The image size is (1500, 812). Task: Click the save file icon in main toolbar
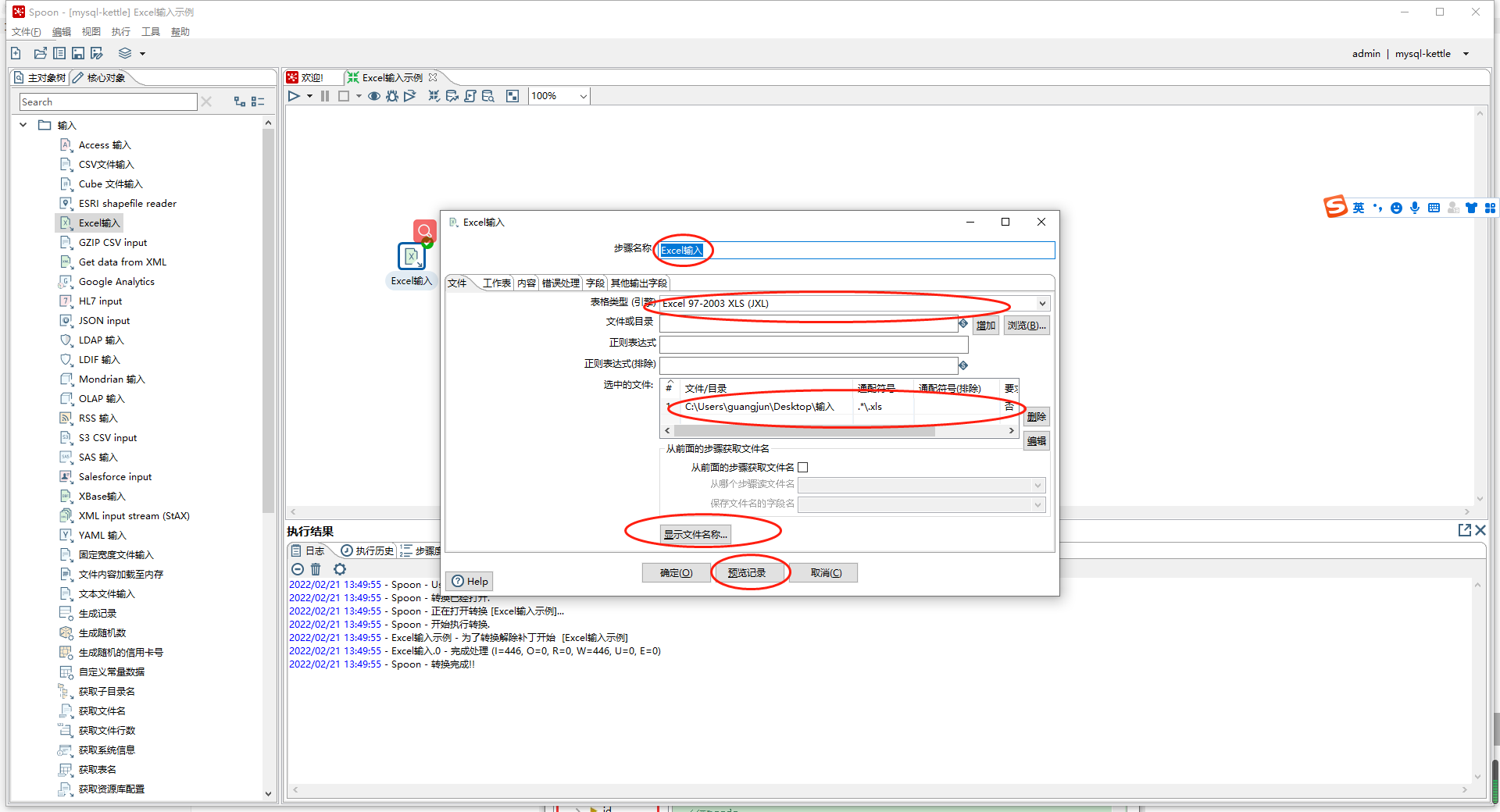pyautogui.click(x=78, y=53)
